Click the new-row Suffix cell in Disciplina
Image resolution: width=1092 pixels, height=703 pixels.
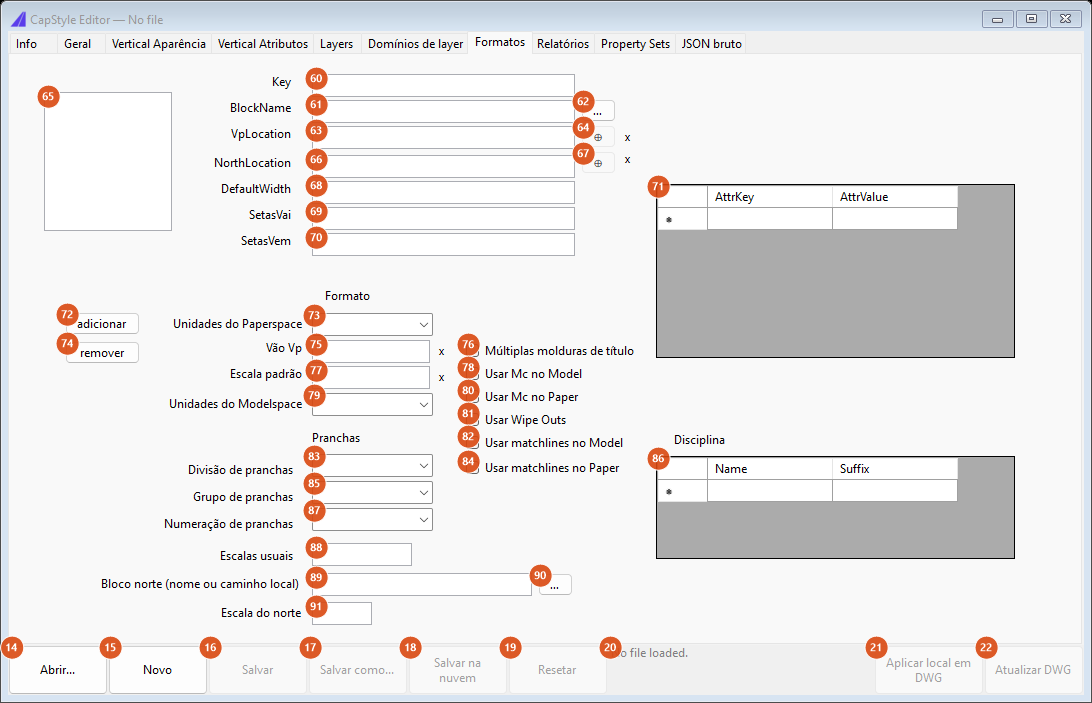pos(895,490)
